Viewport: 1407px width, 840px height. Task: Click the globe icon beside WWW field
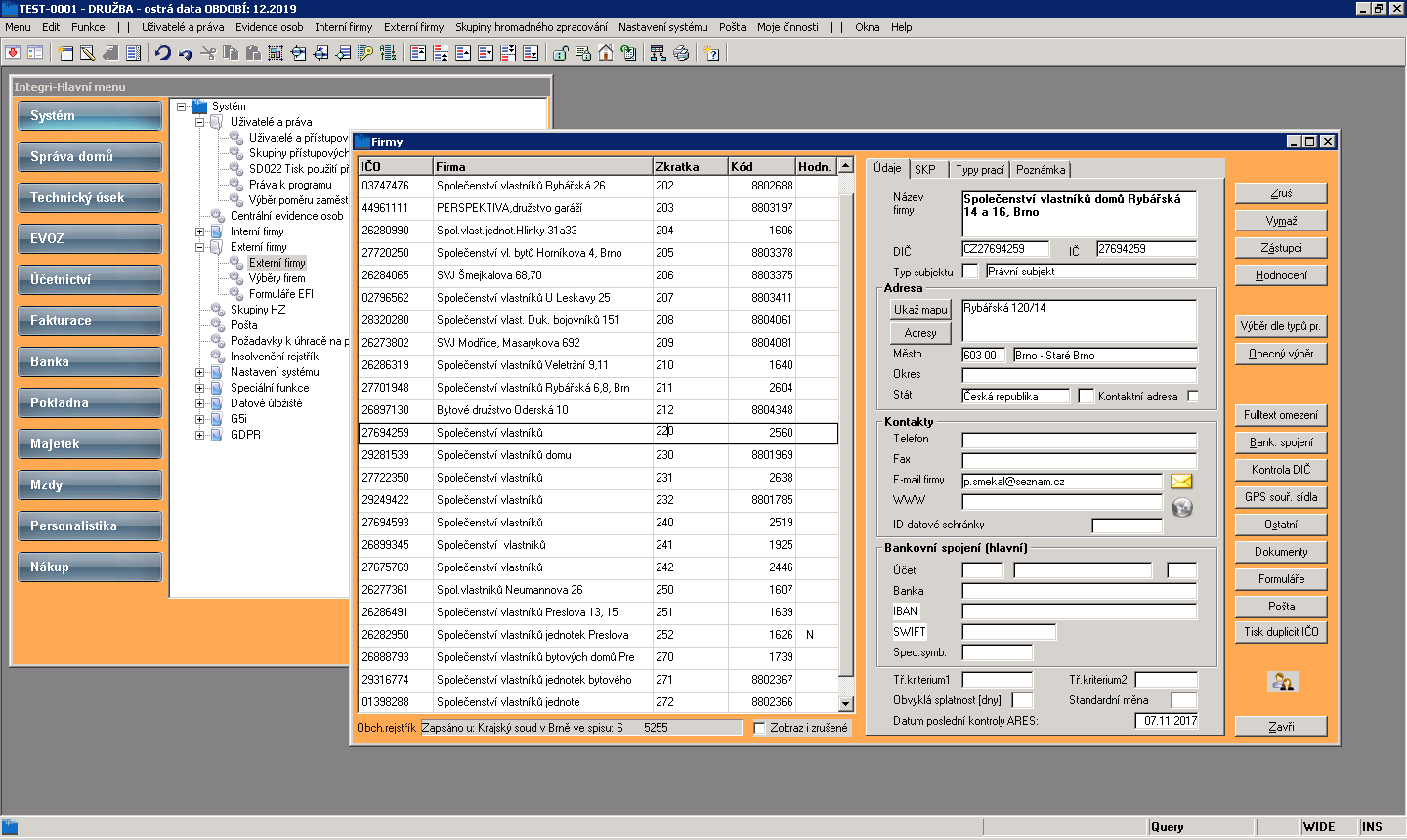point(1182,507)
